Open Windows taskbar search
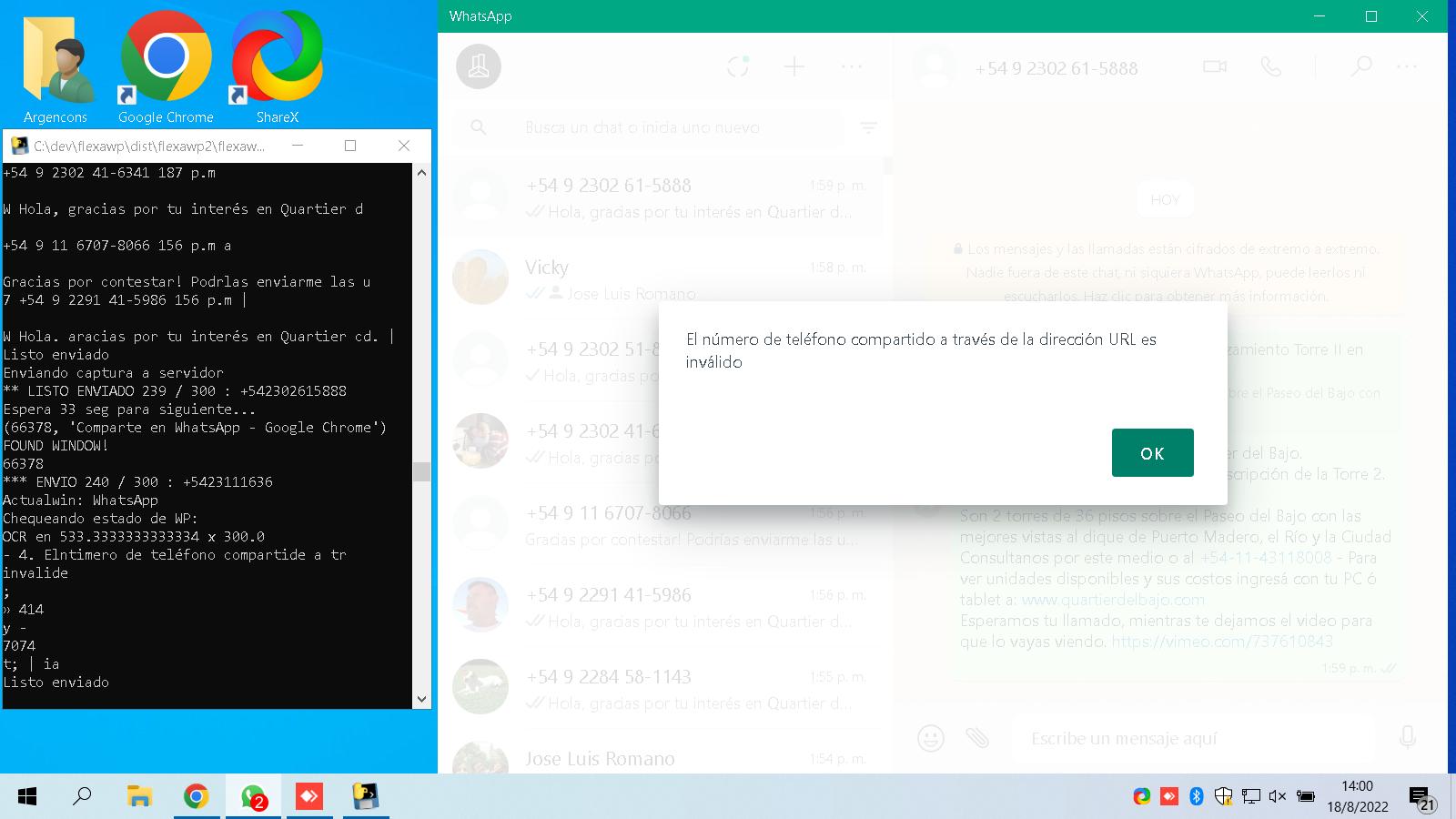1456x819 pixels. click(82, 797)
